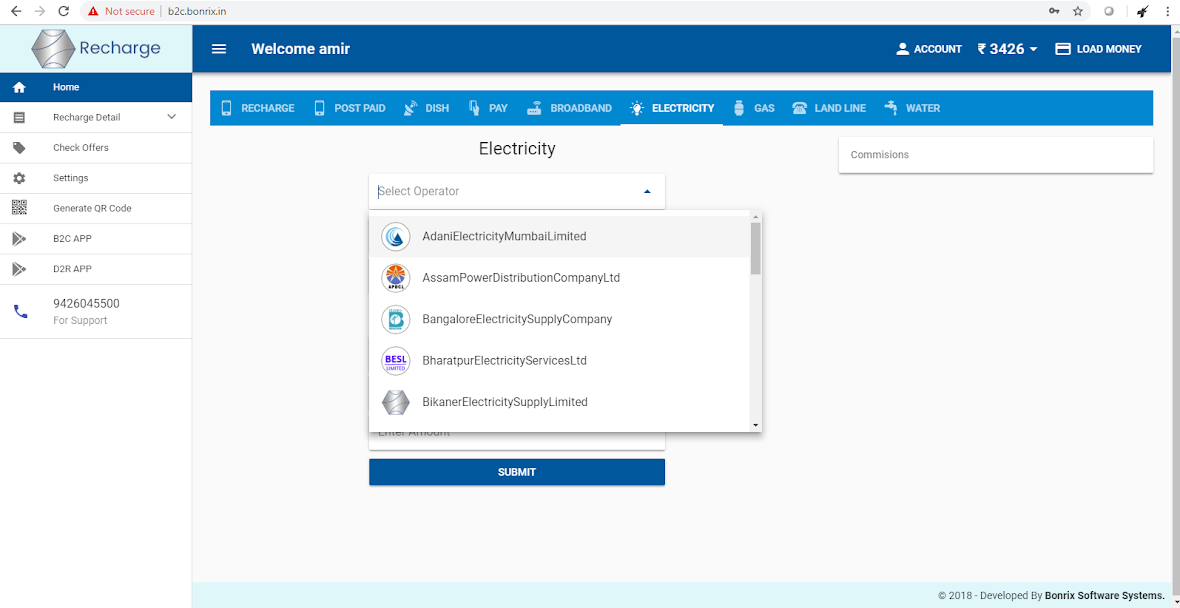Select AssamPowerDistributionCompanyLtd from the list
Screen dimensions: 1180x608
(560, 278)
